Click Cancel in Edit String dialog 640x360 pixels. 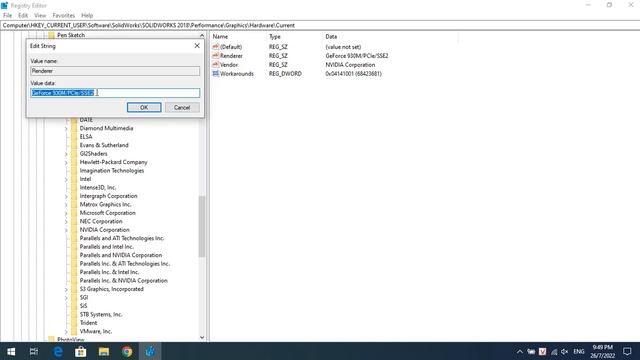pos(182,107)
